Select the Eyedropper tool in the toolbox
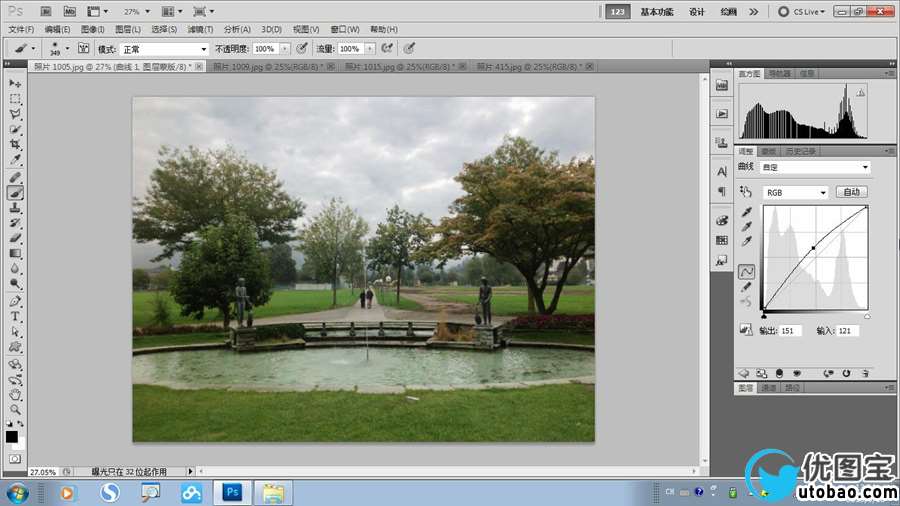Image resolution: width=900 pixels, height=506 pixels. coord(15,160)
